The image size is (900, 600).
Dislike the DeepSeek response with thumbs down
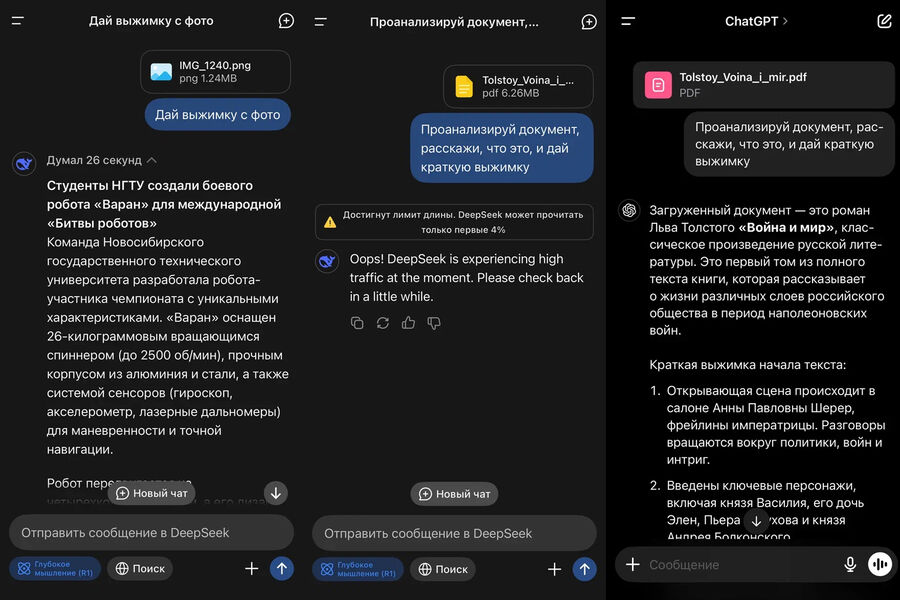click(x=434, y=323)
